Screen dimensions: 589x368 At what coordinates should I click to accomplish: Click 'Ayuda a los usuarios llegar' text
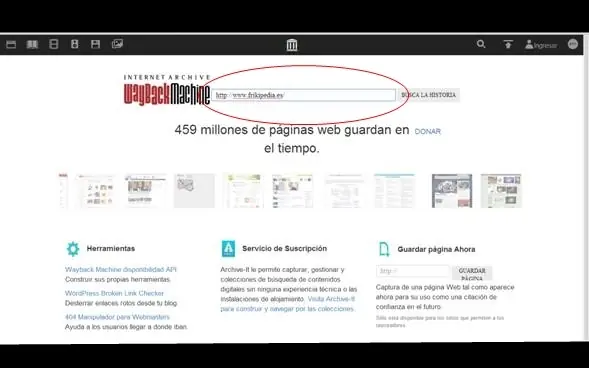pyautogui.click(x=126, y=327)
